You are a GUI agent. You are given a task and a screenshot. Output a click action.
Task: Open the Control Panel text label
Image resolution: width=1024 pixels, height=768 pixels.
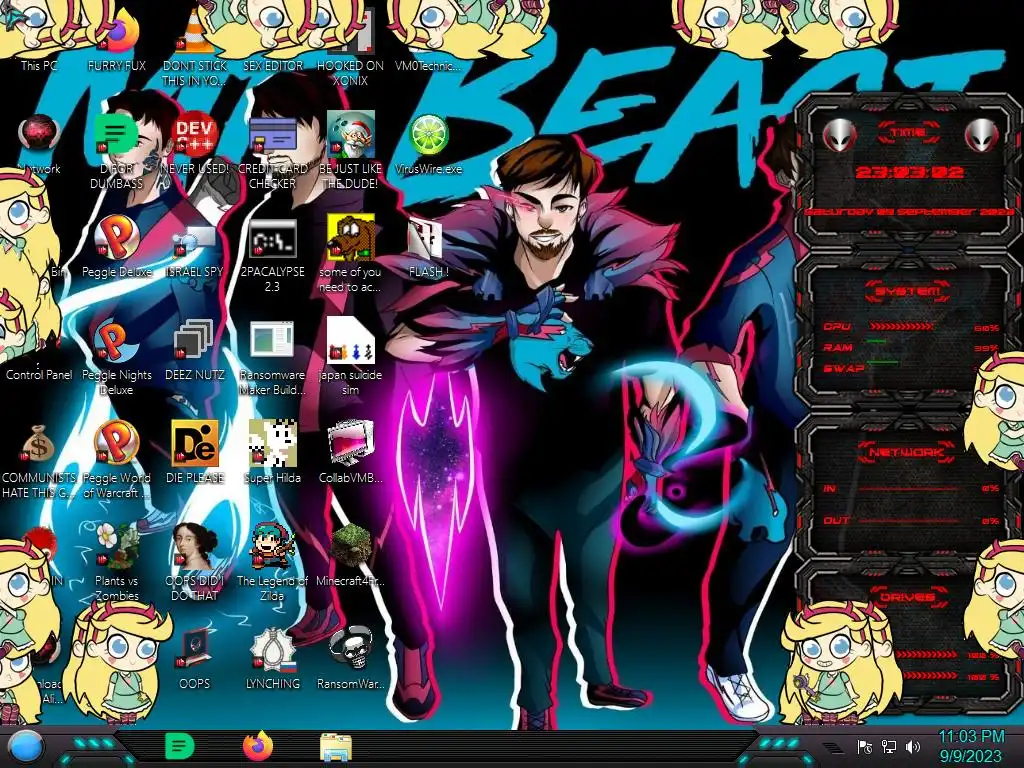39,375
